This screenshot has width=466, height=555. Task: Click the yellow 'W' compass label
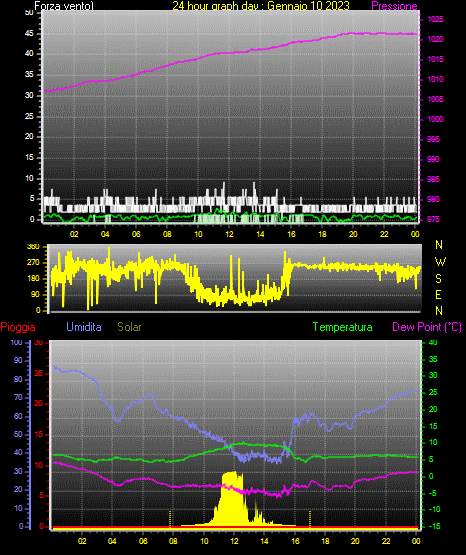coord(440,262)
